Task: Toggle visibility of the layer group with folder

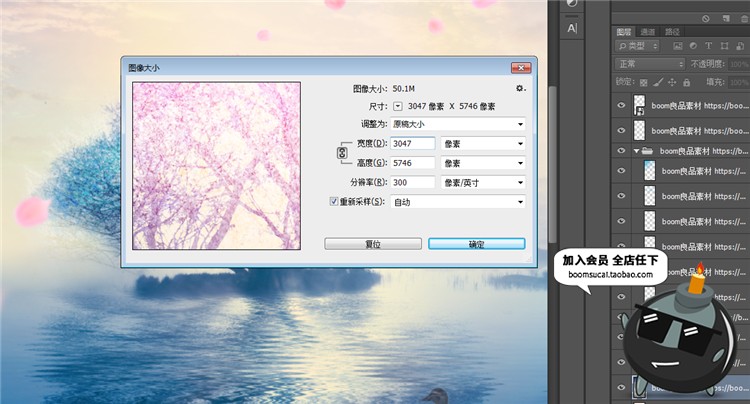Action: point(621,151)
